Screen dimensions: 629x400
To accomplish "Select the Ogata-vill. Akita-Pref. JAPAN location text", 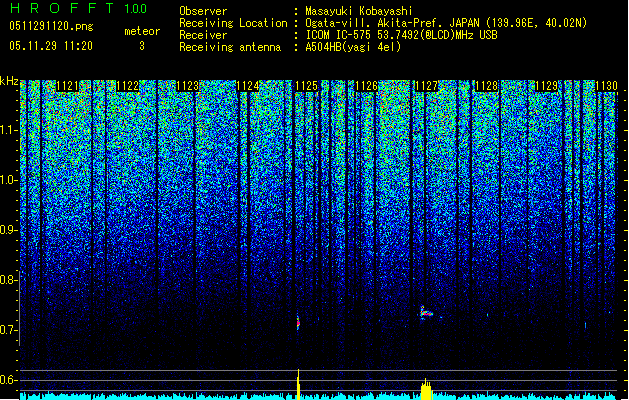I will tap(446, 23).
